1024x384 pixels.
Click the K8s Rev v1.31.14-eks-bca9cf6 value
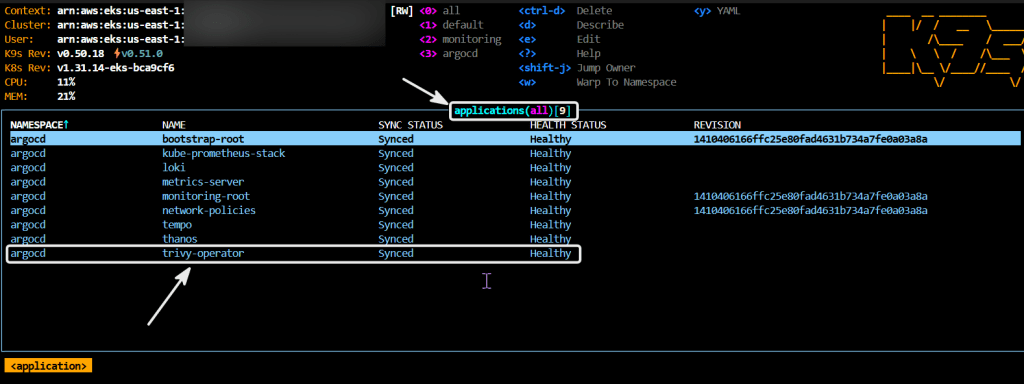click(x=116, y=68)
